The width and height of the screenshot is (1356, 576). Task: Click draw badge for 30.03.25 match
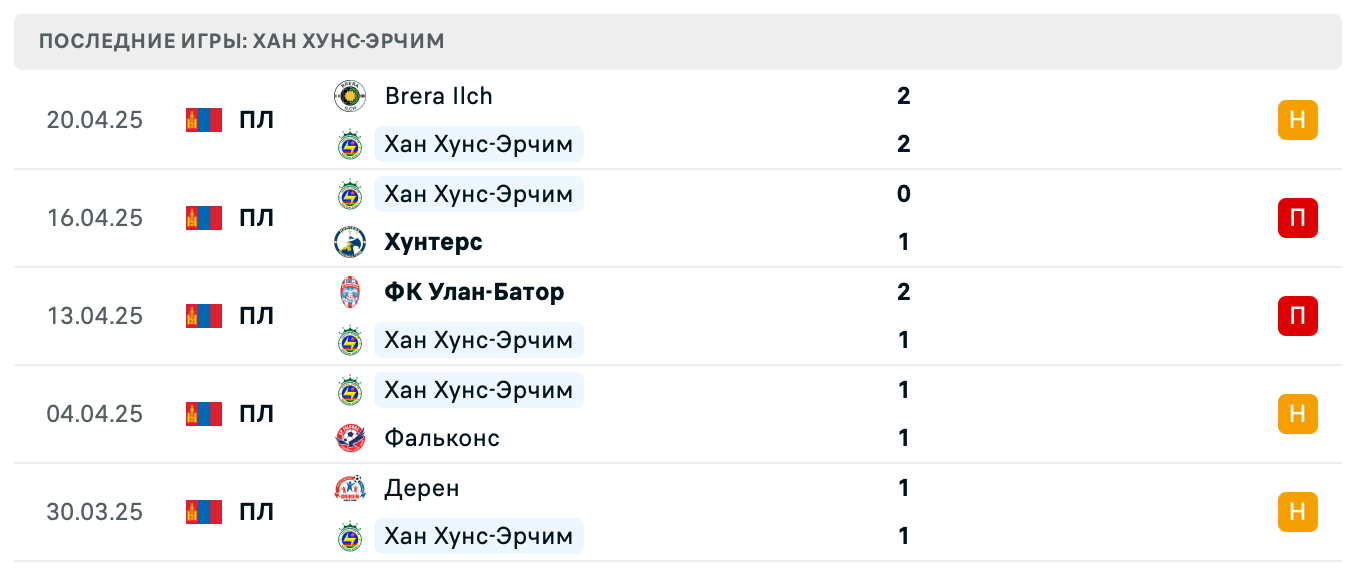pos(1297,512)
